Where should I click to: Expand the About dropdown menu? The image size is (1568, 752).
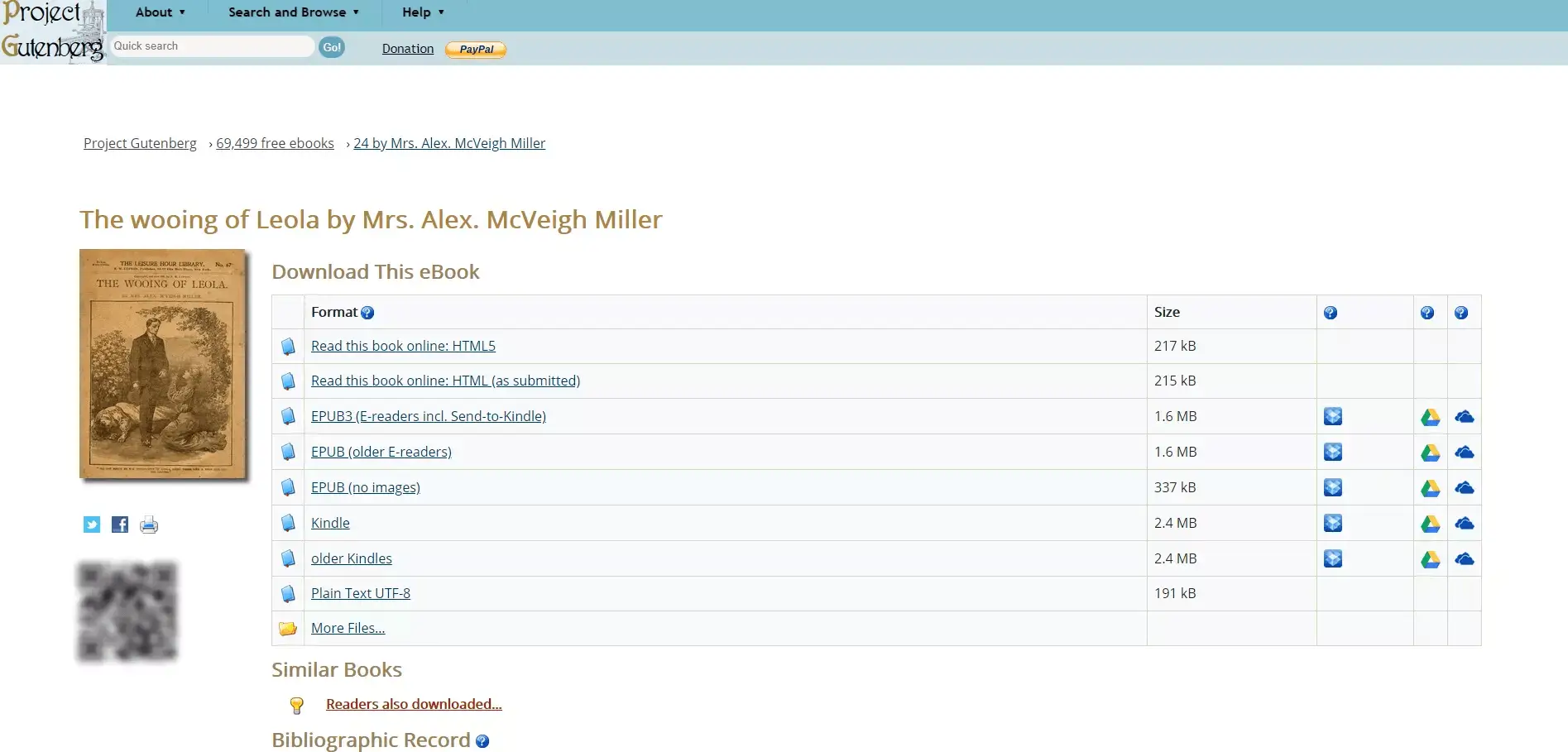(160, 12)
